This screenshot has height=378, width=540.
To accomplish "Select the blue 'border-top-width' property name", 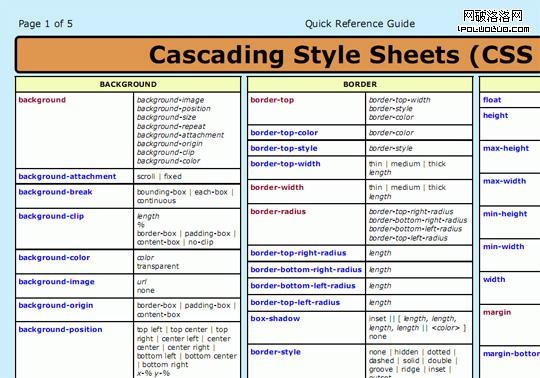I will click(x=285, y=164).
